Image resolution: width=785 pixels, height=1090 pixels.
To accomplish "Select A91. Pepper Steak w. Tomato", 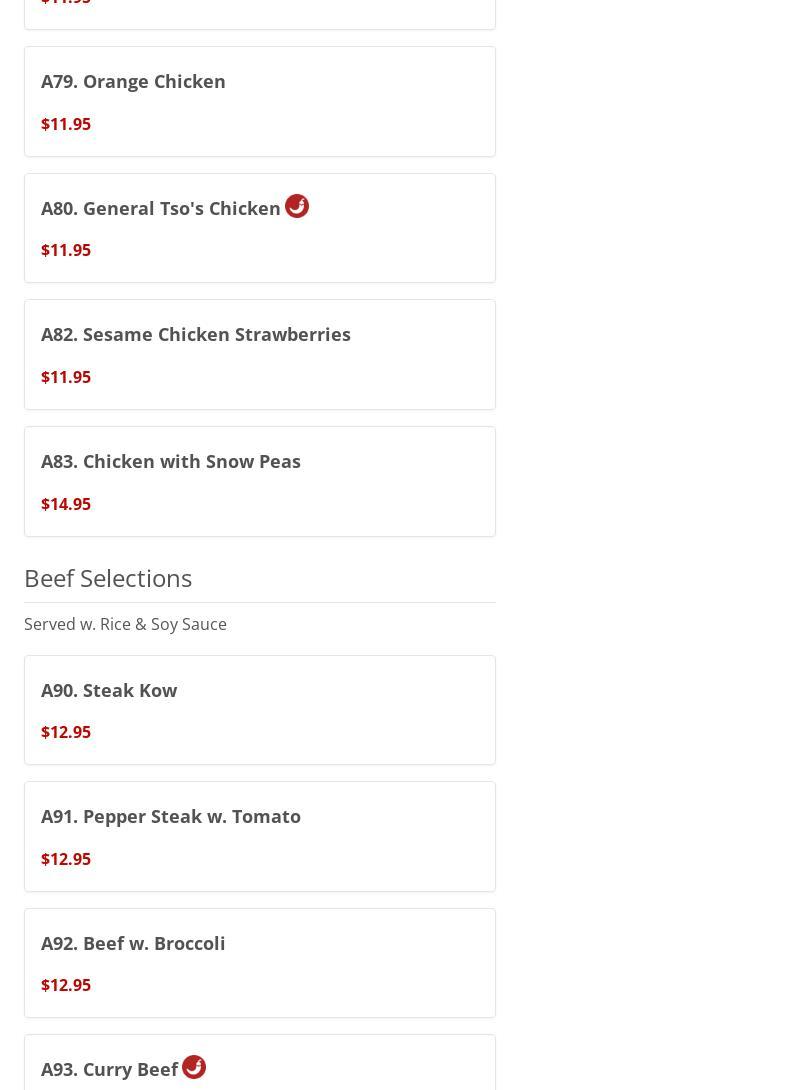I will (171, 816).
